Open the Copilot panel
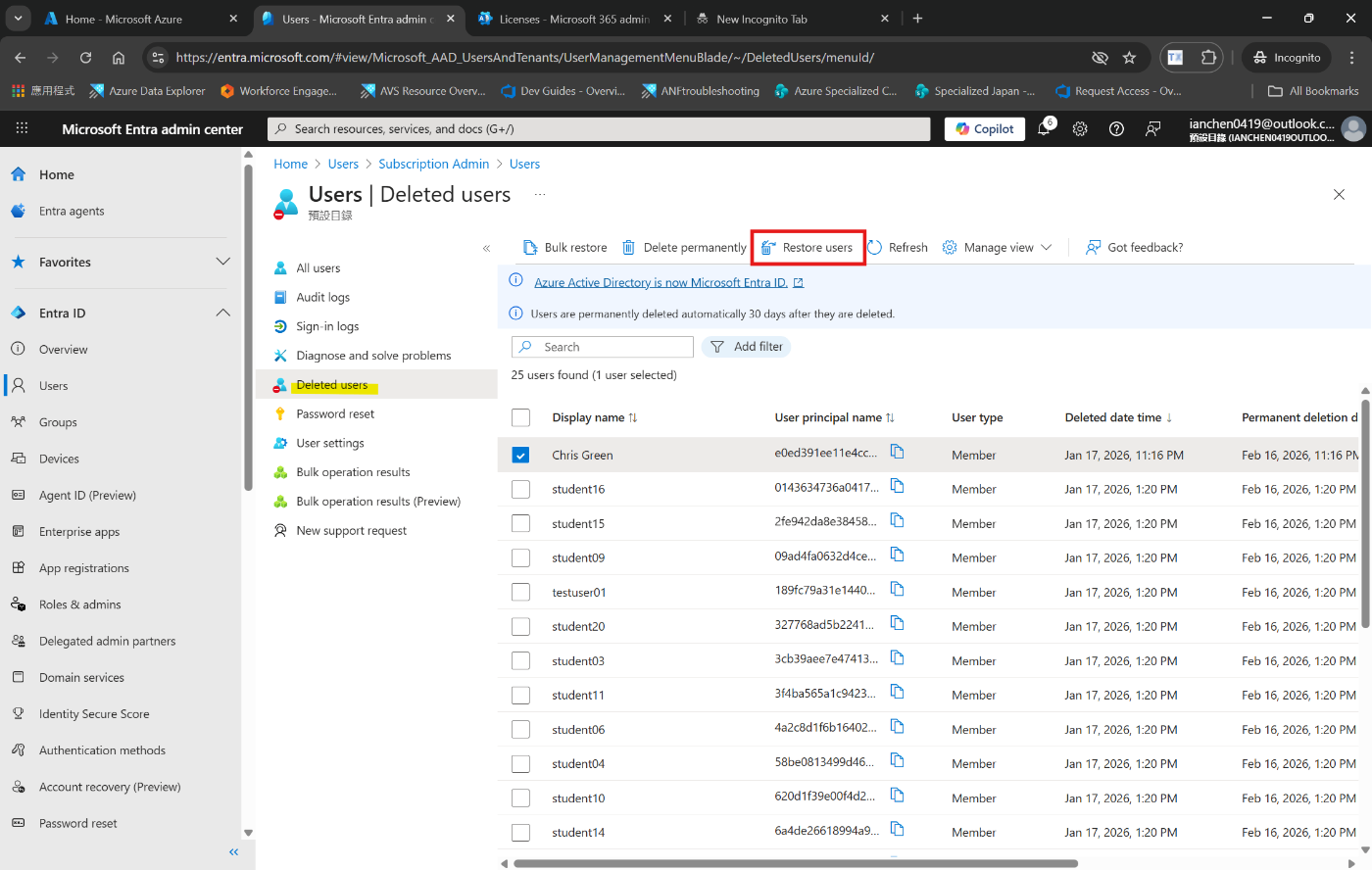 [x=985, y=128]
